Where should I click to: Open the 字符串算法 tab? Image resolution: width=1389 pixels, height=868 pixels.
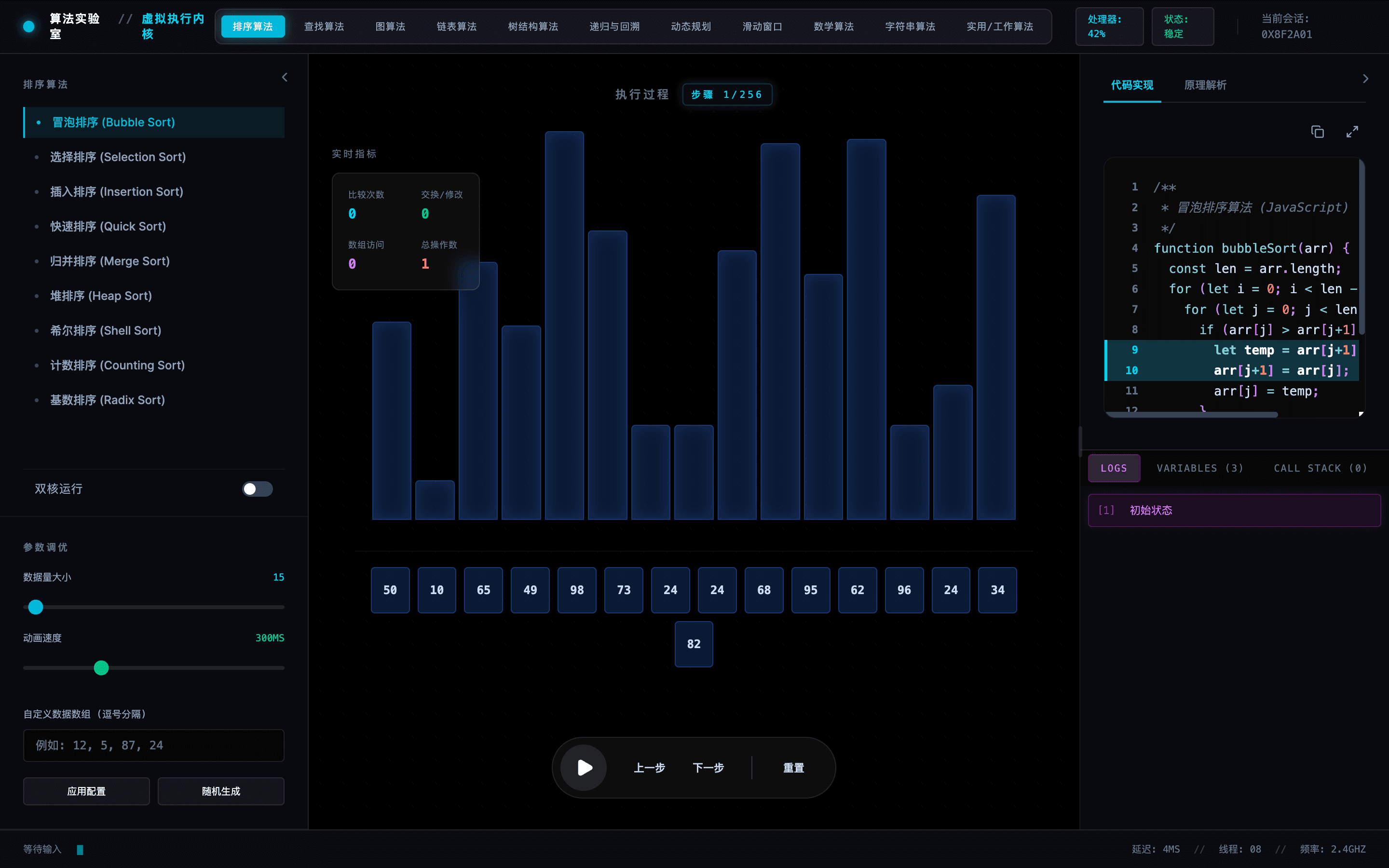[910, 27]
